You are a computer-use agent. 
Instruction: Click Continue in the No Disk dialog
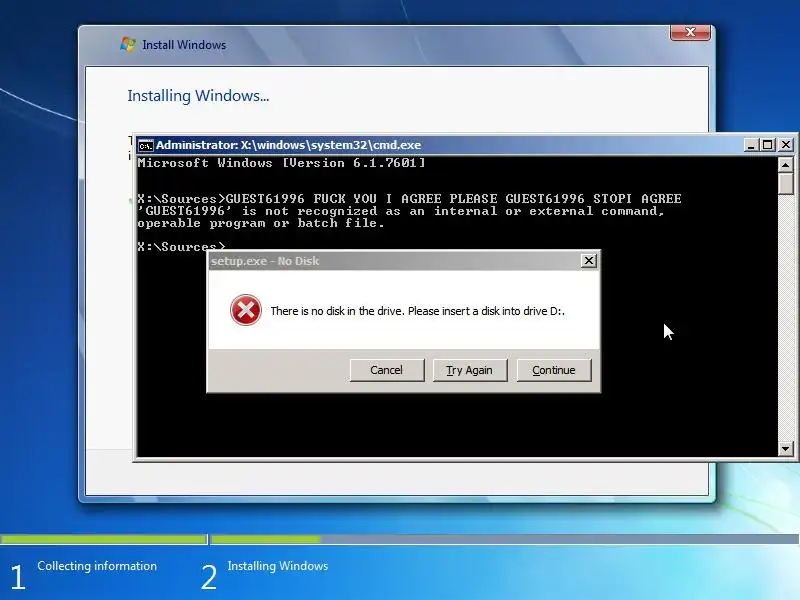pos(554,370)
